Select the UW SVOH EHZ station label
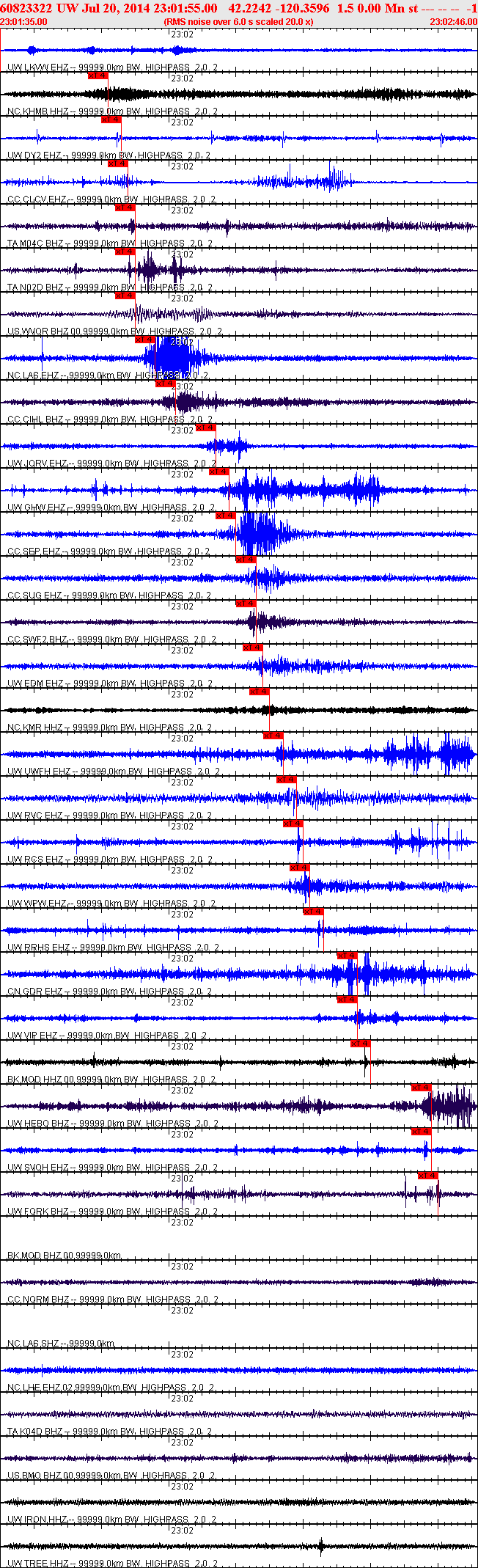The image size is (478, 1568). tap(113, 1168)
